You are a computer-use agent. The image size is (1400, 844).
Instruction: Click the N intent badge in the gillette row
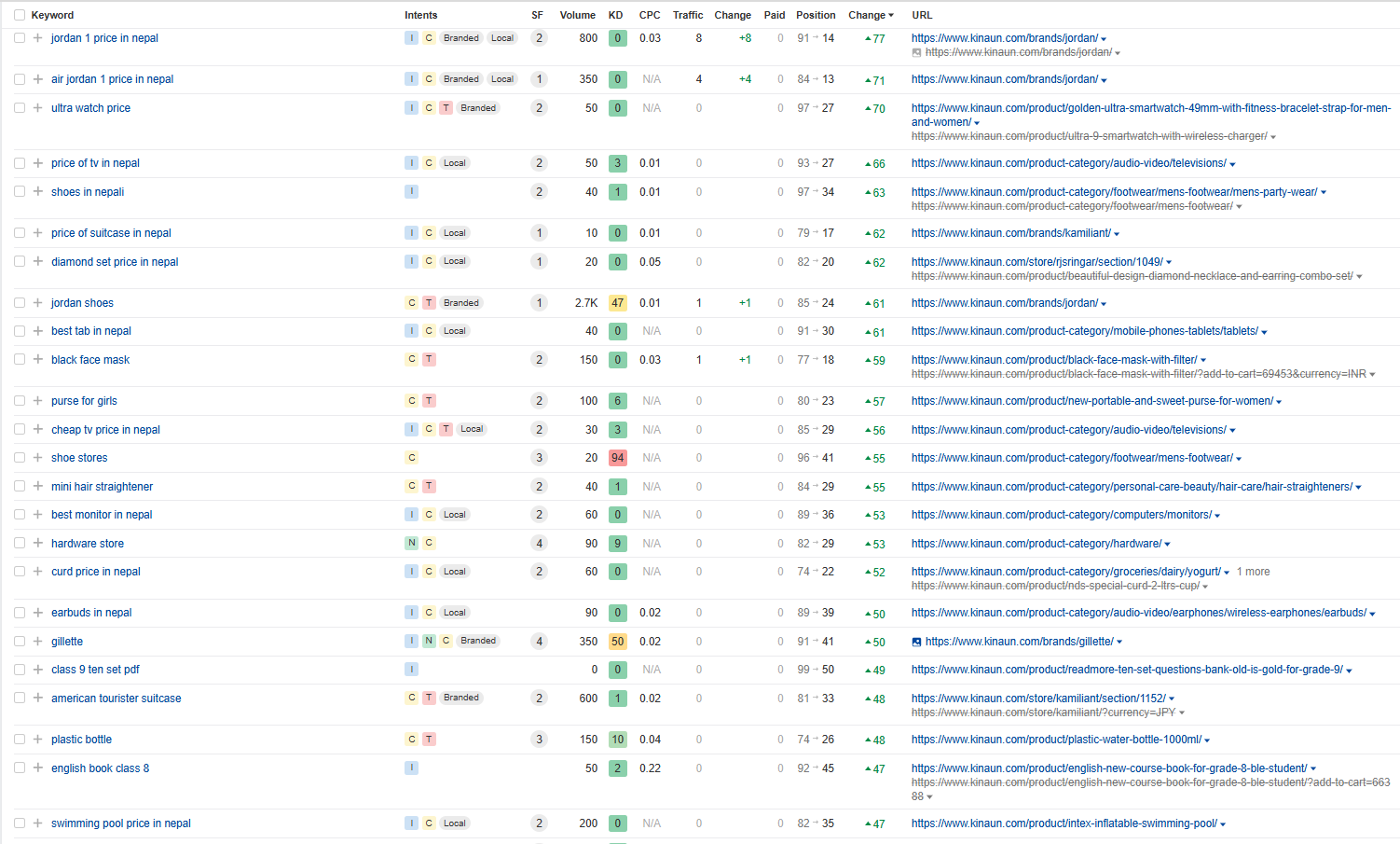429,641
